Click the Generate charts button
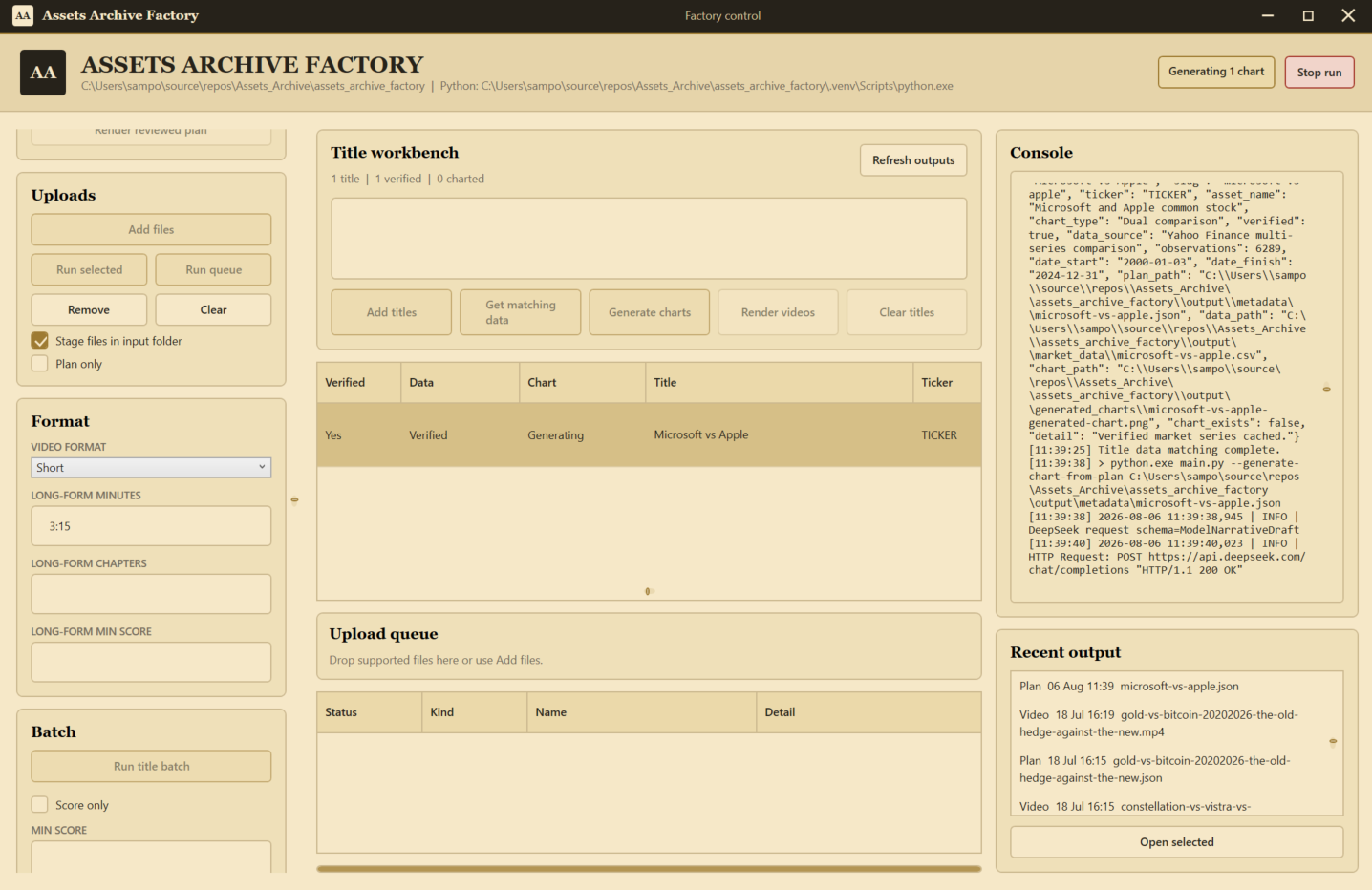Viewport: 1372px width, 890px height. [x=650, y=312]
